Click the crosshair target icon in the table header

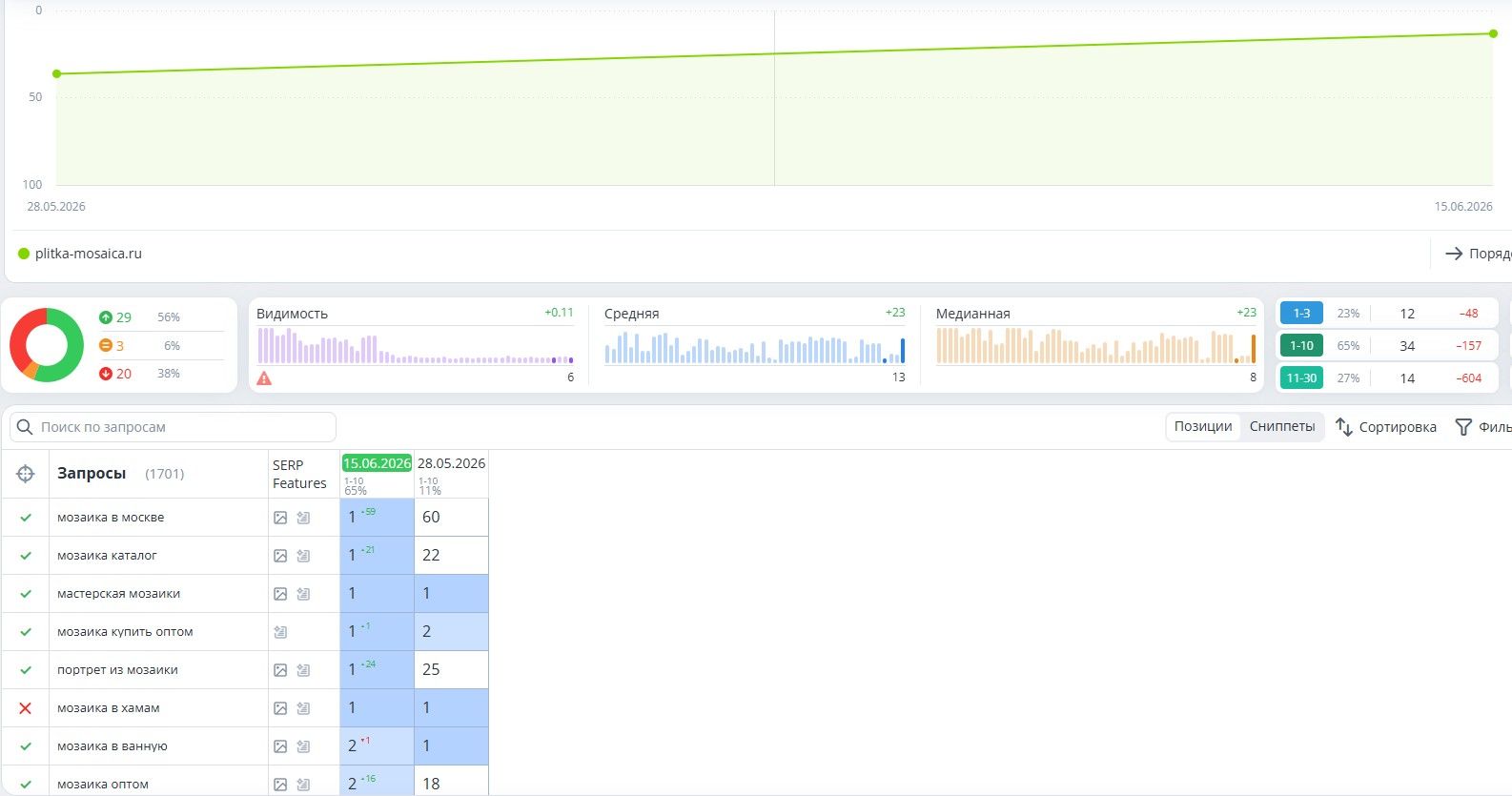coord(26,474)
